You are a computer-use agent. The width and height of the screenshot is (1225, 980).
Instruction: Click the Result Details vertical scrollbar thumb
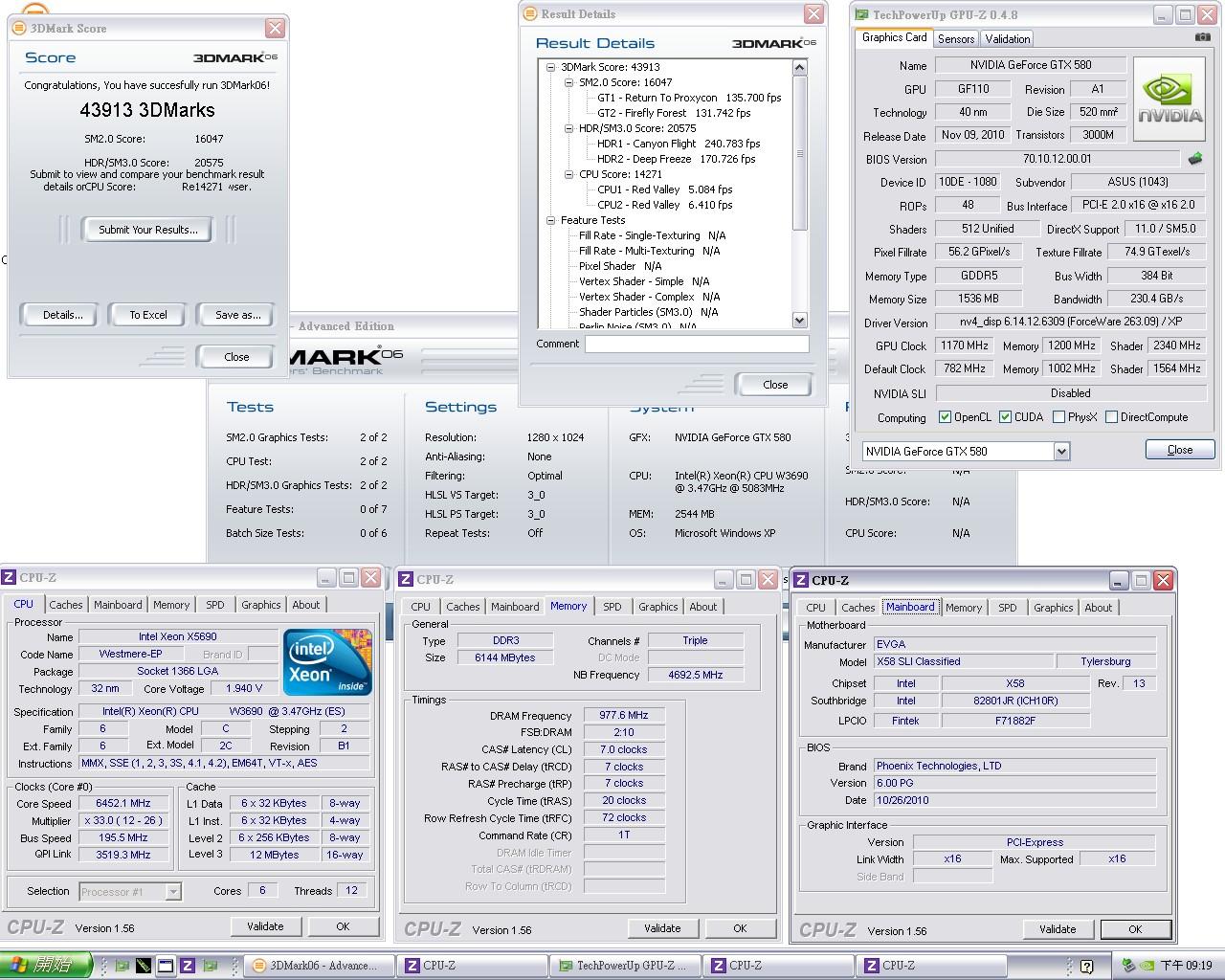(800, 153)
